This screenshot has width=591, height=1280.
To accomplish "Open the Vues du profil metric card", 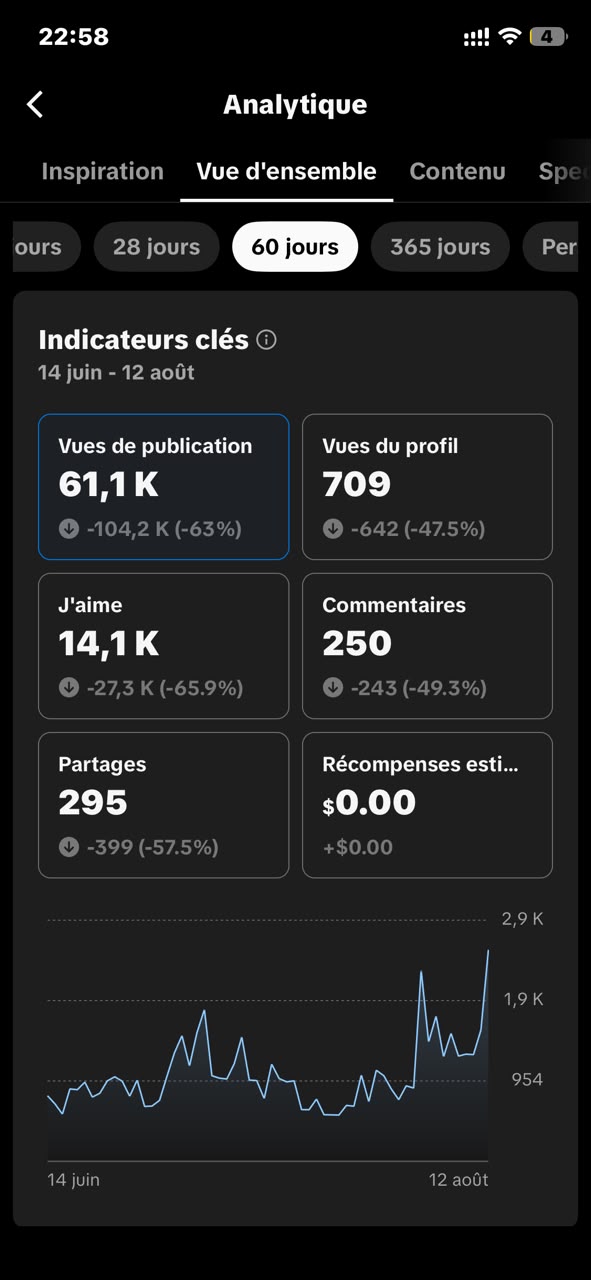I will click(x=427, y=487).
